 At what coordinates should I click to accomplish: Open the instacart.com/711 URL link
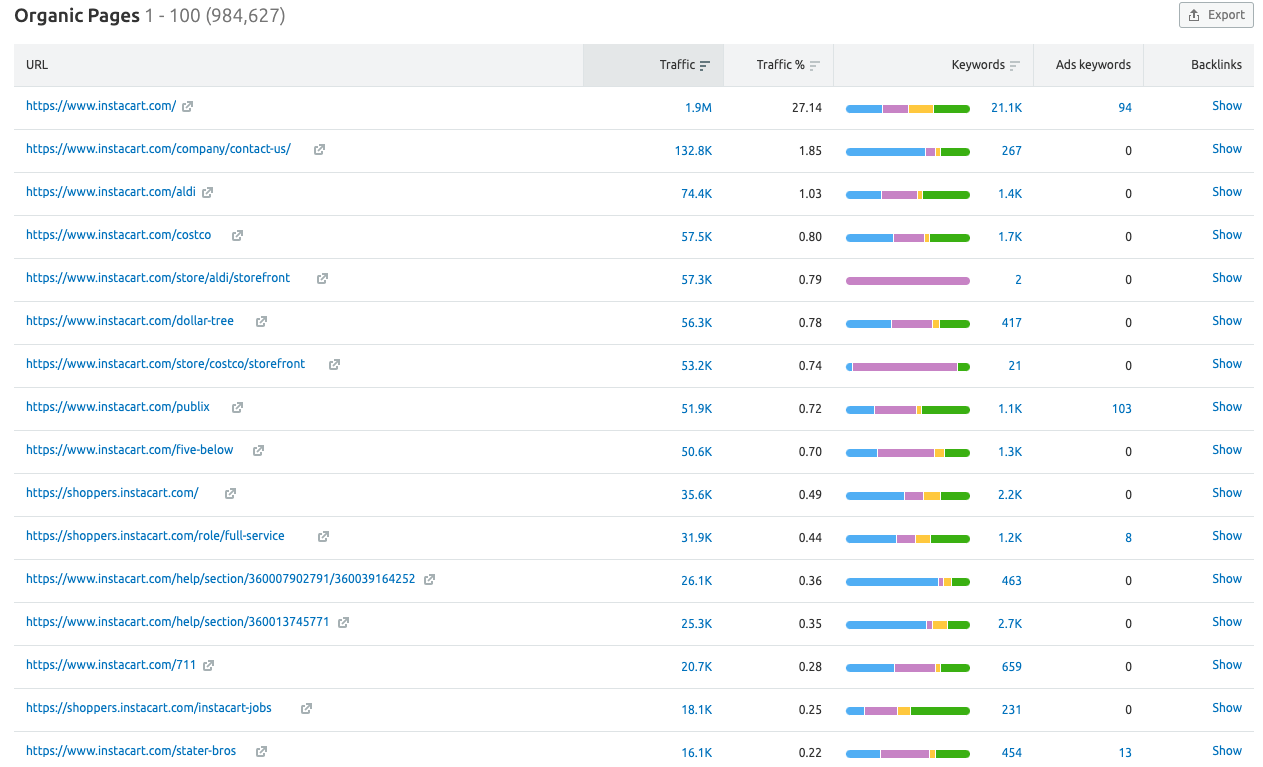click(x=111, y=665)
